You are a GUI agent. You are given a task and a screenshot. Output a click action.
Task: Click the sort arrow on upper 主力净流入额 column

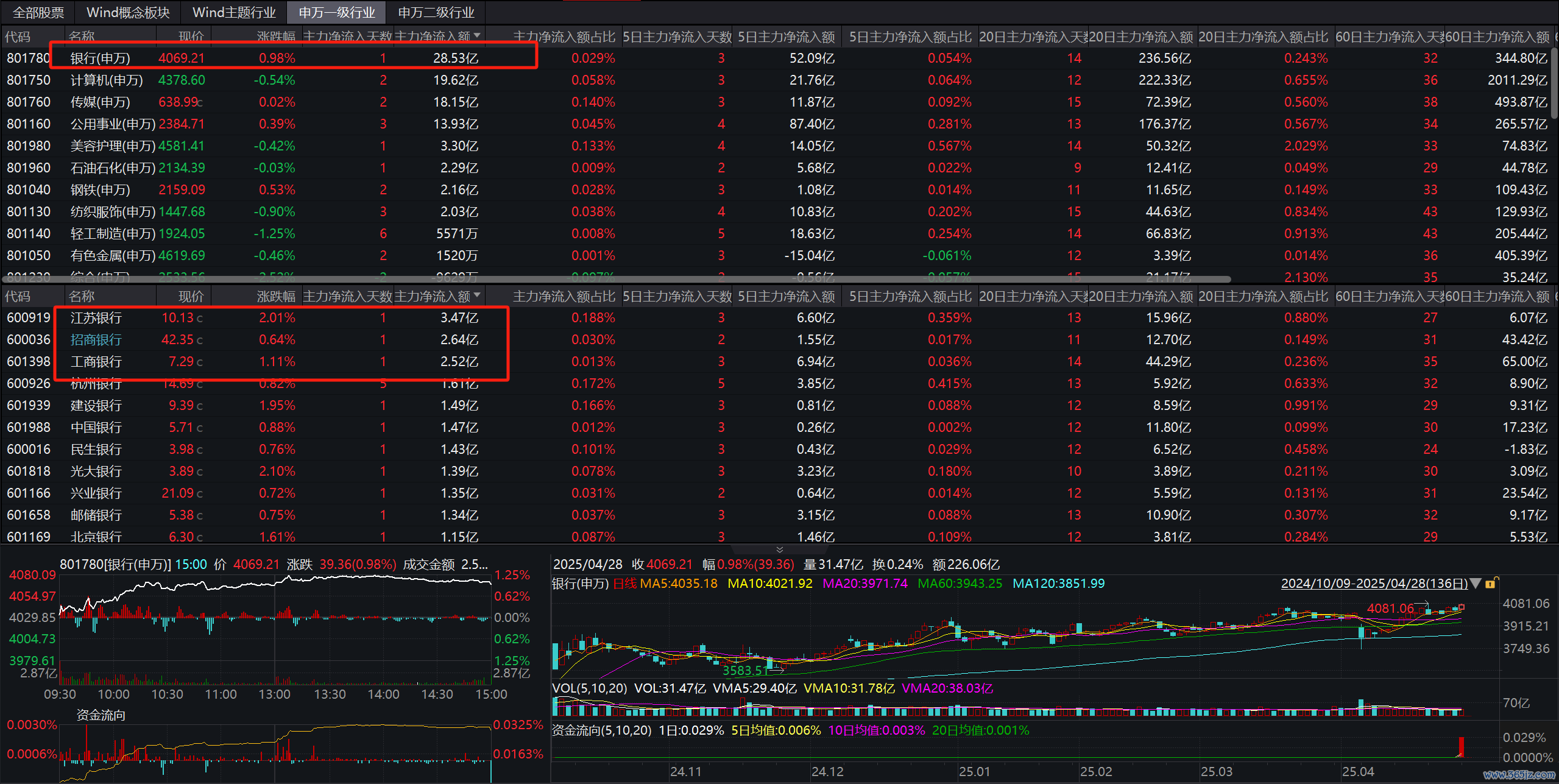(x=477, y=36)
